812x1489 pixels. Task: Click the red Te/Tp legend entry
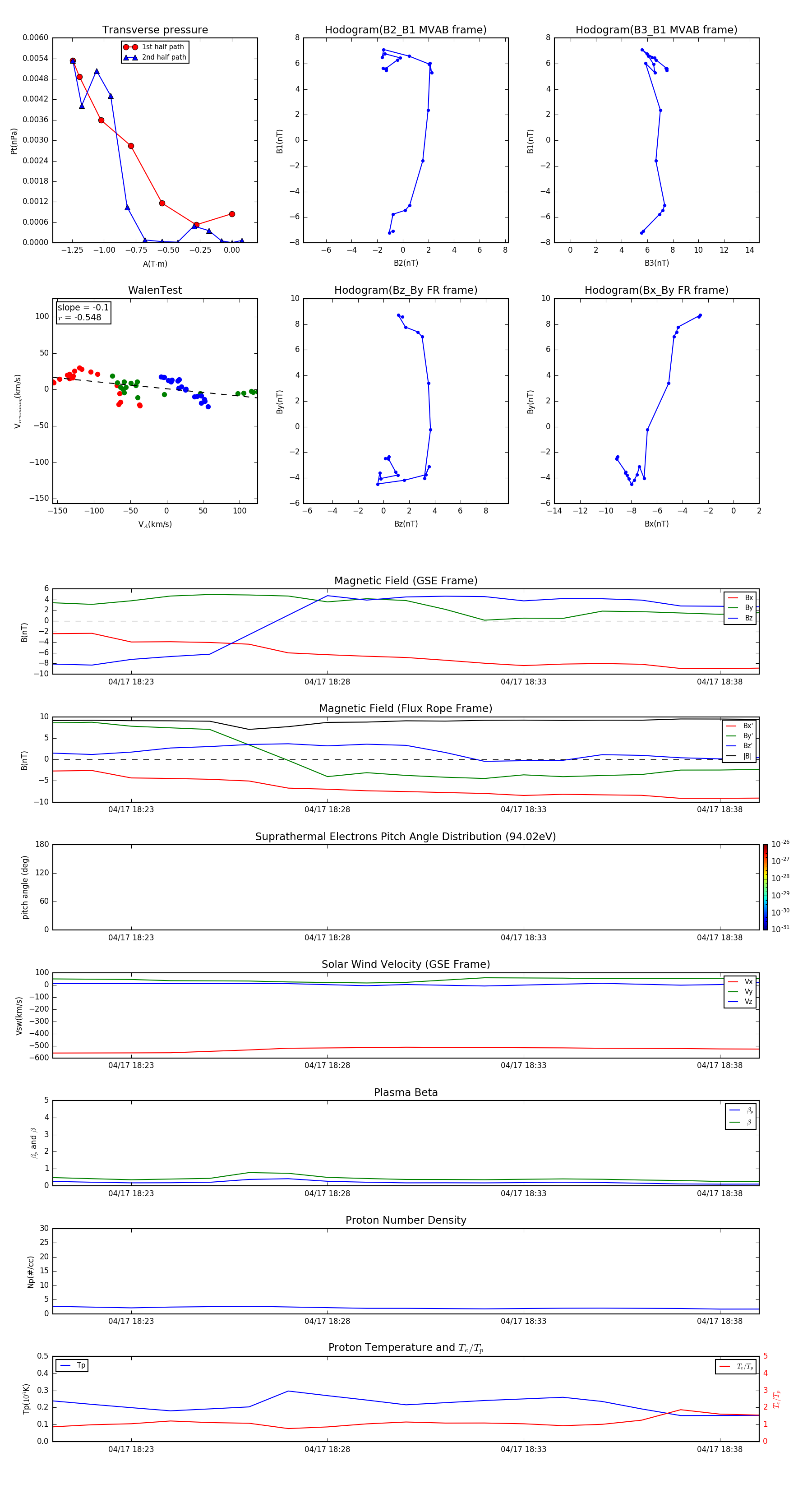coord(736,1366)
